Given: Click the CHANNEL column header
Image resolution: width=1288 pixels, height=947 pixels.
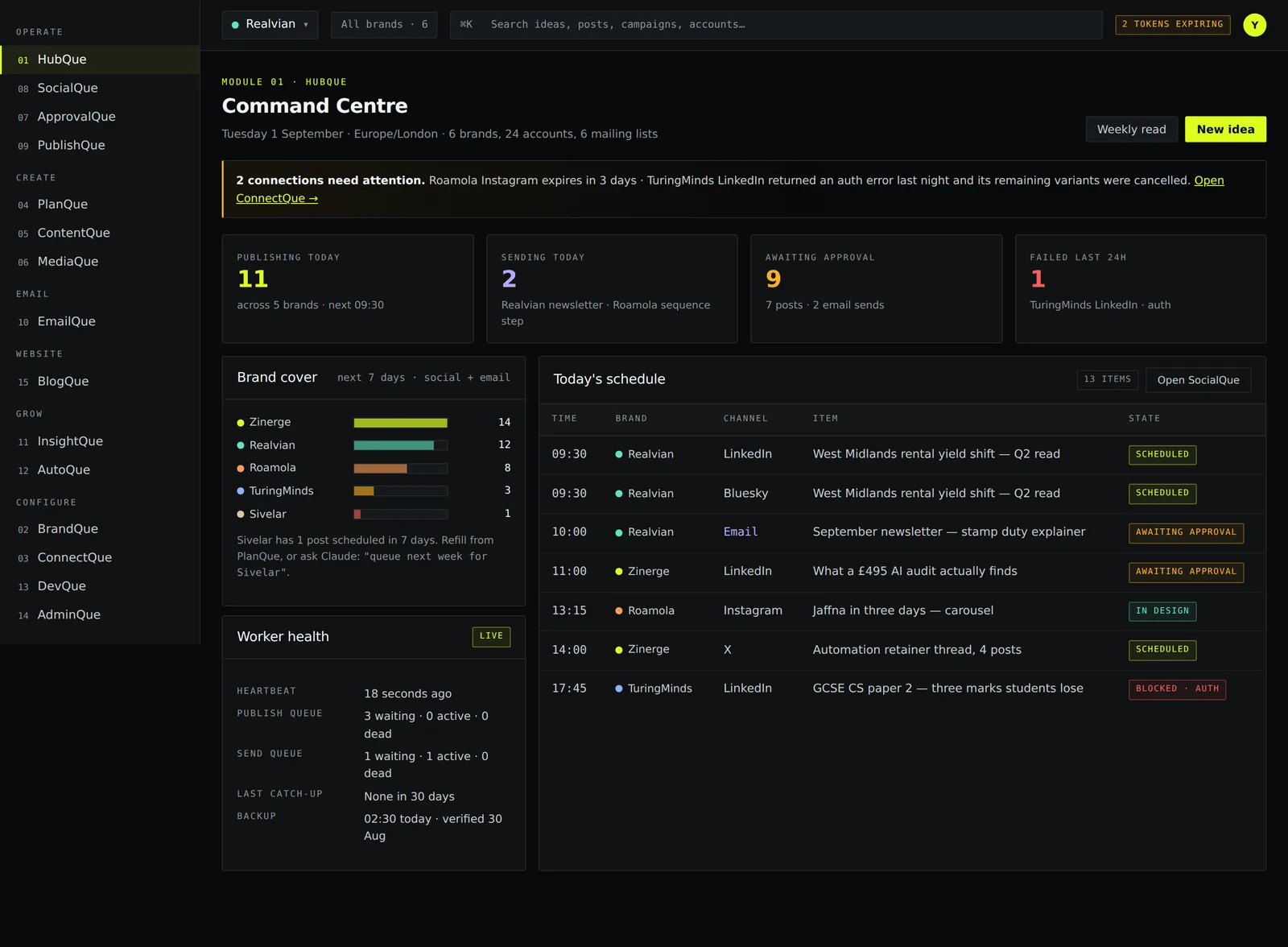Looking at the screenshot, I should click(745, 420).
